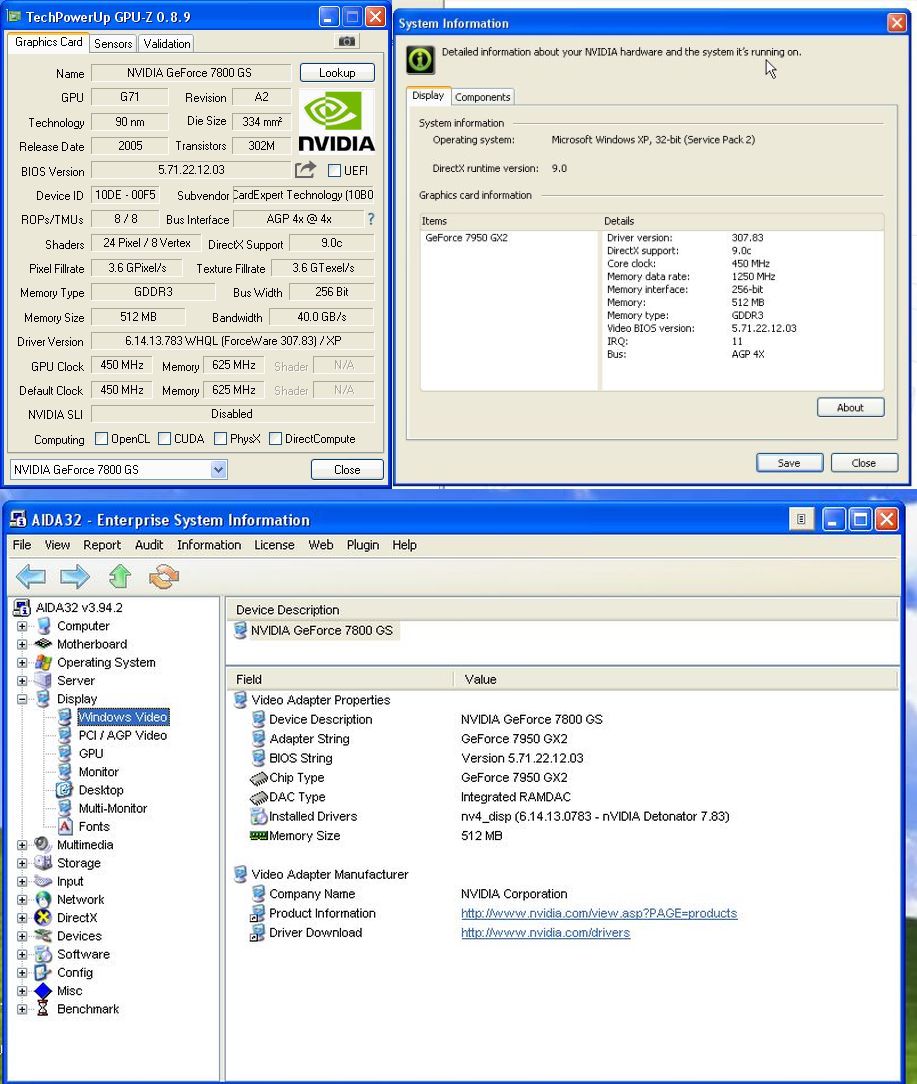Open the GPU selection dropdown in GPU-Z

[218, 470]
